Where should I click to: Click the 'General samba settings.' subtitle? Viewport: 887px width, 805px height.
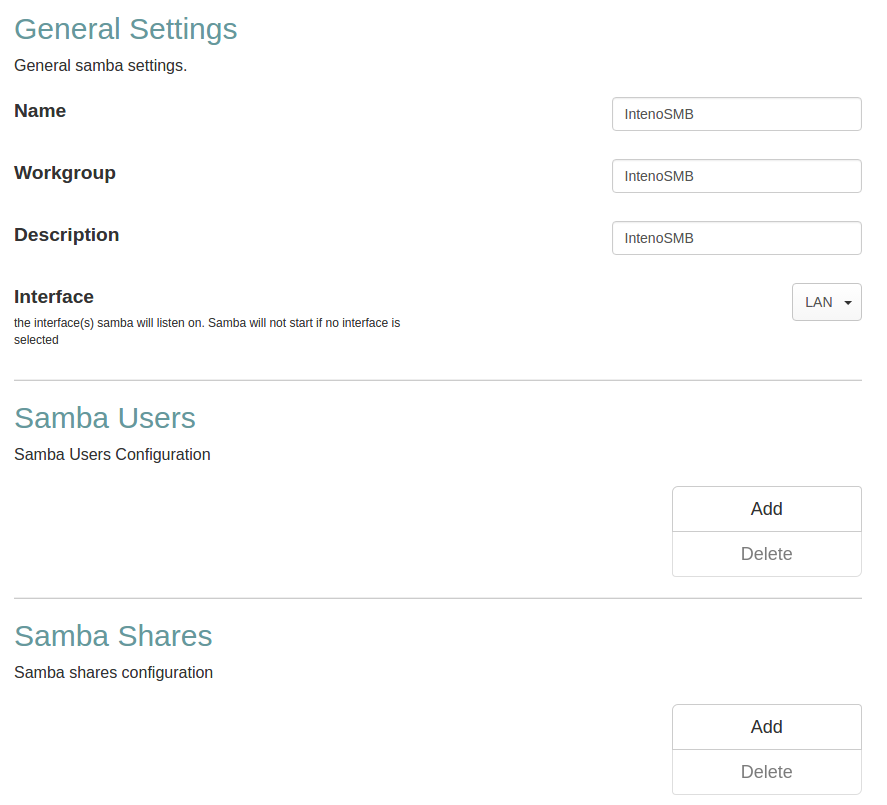coord(100,66)
